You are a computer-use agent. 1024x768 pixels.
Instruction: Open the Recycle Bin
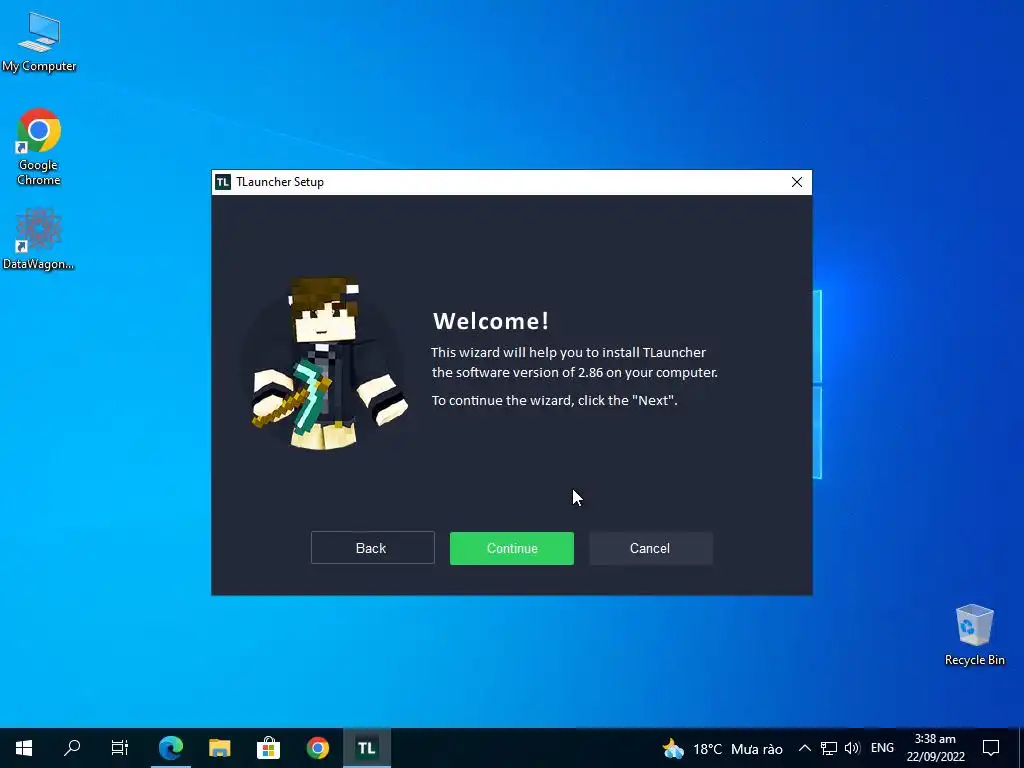click(x=974, y=635)
